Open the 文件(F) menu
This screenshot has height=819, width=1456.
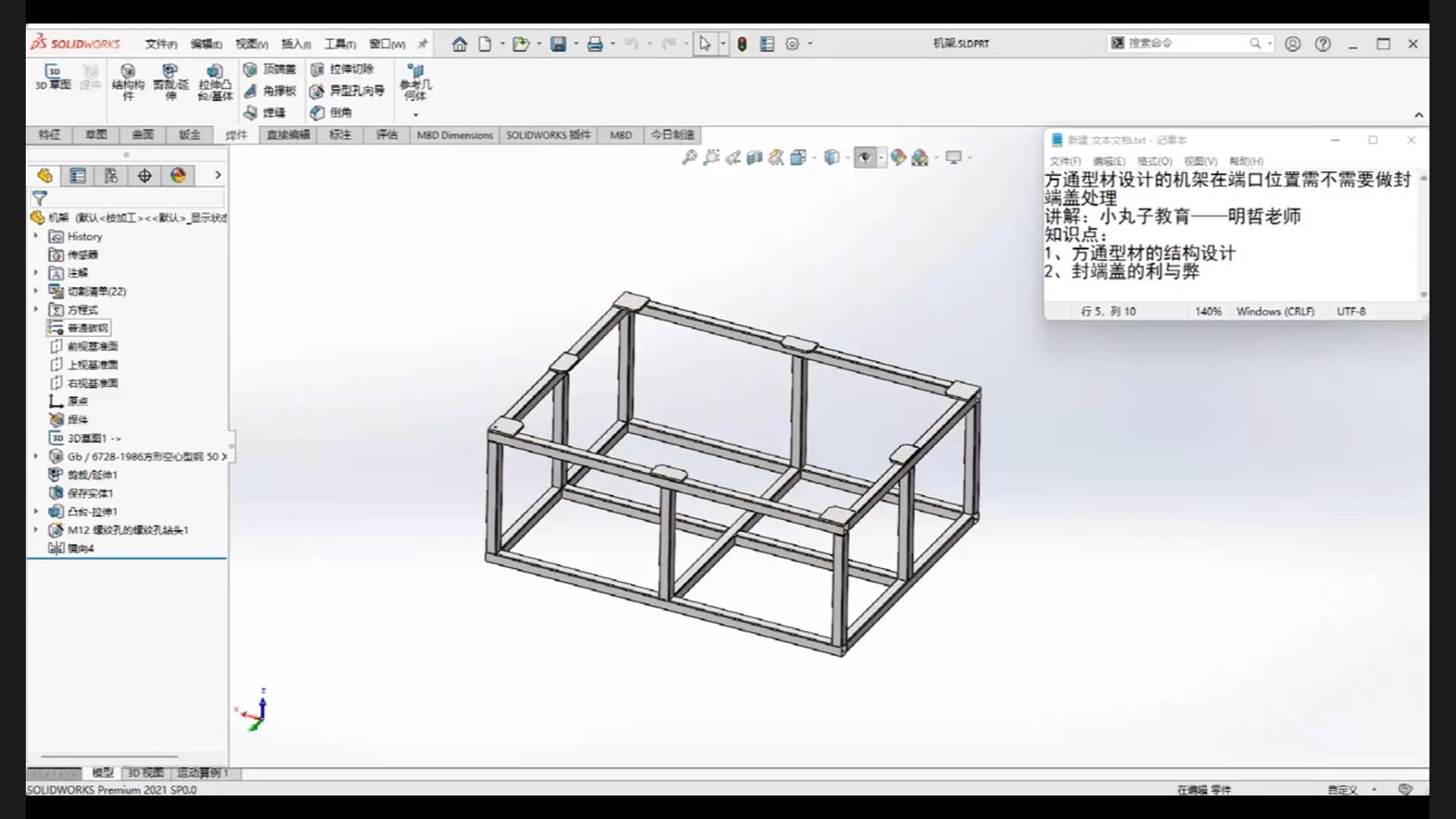pyautogui.click(x=161, y=44)
